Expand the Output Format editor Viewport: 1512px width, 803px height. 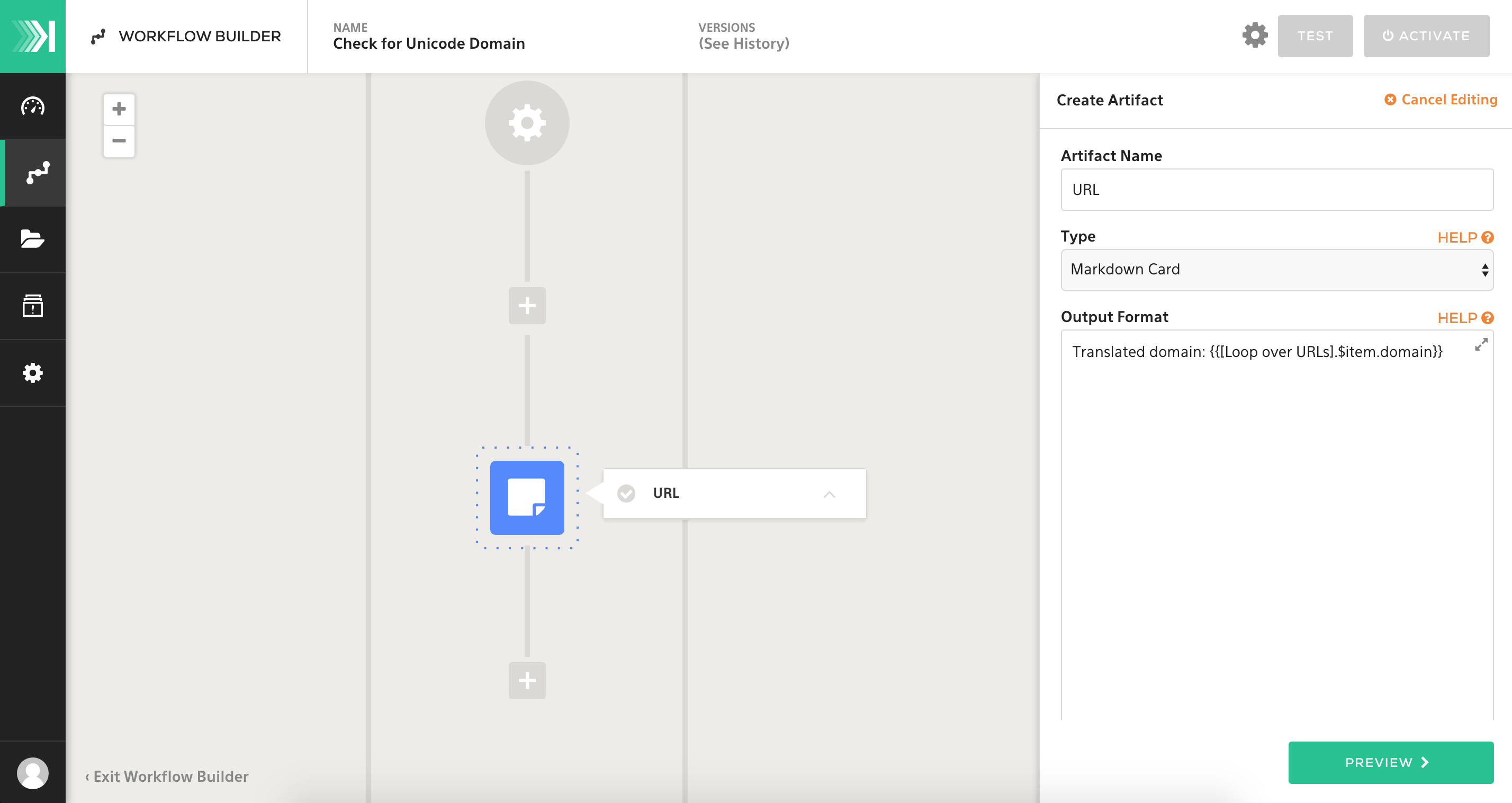click(x=1481, y=345)
